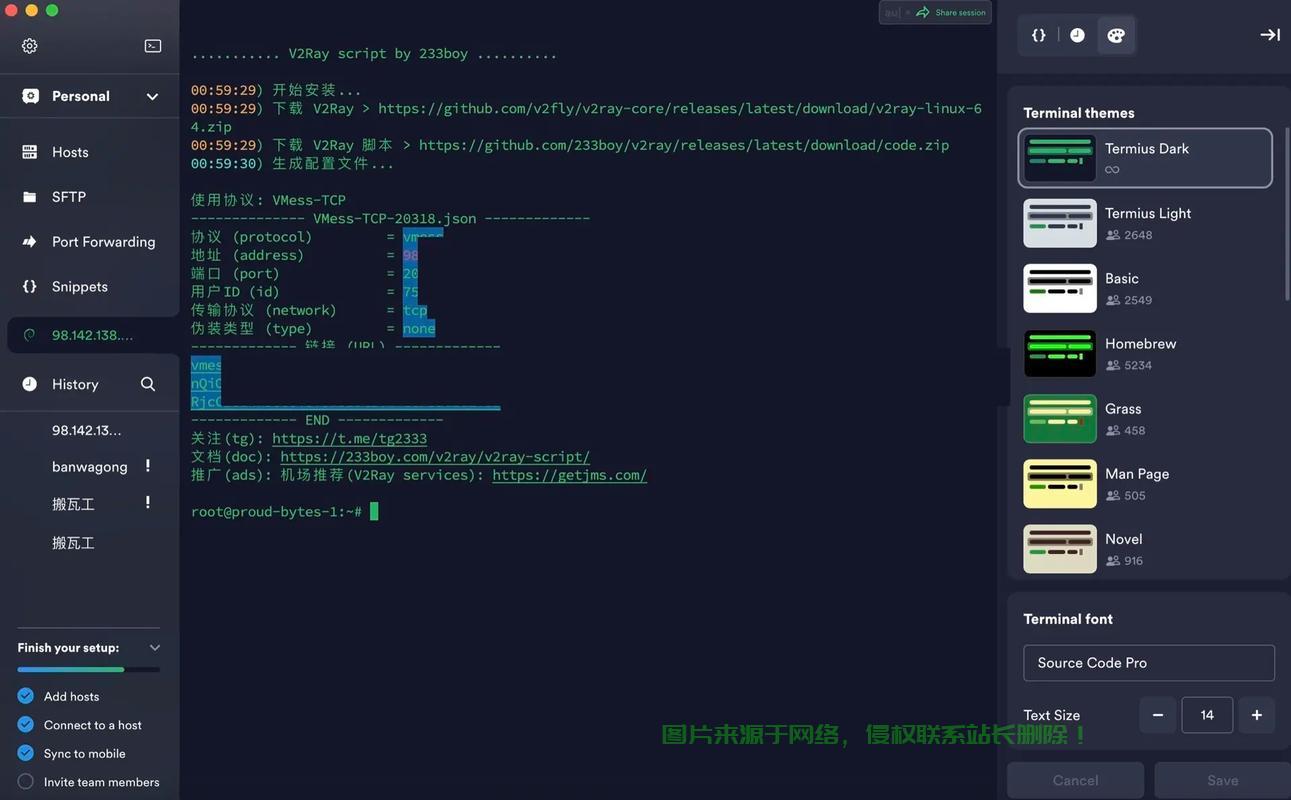Click infinity icon under Termius Dark
This screenshot has width=1291, height=800.
point(1112,170)
